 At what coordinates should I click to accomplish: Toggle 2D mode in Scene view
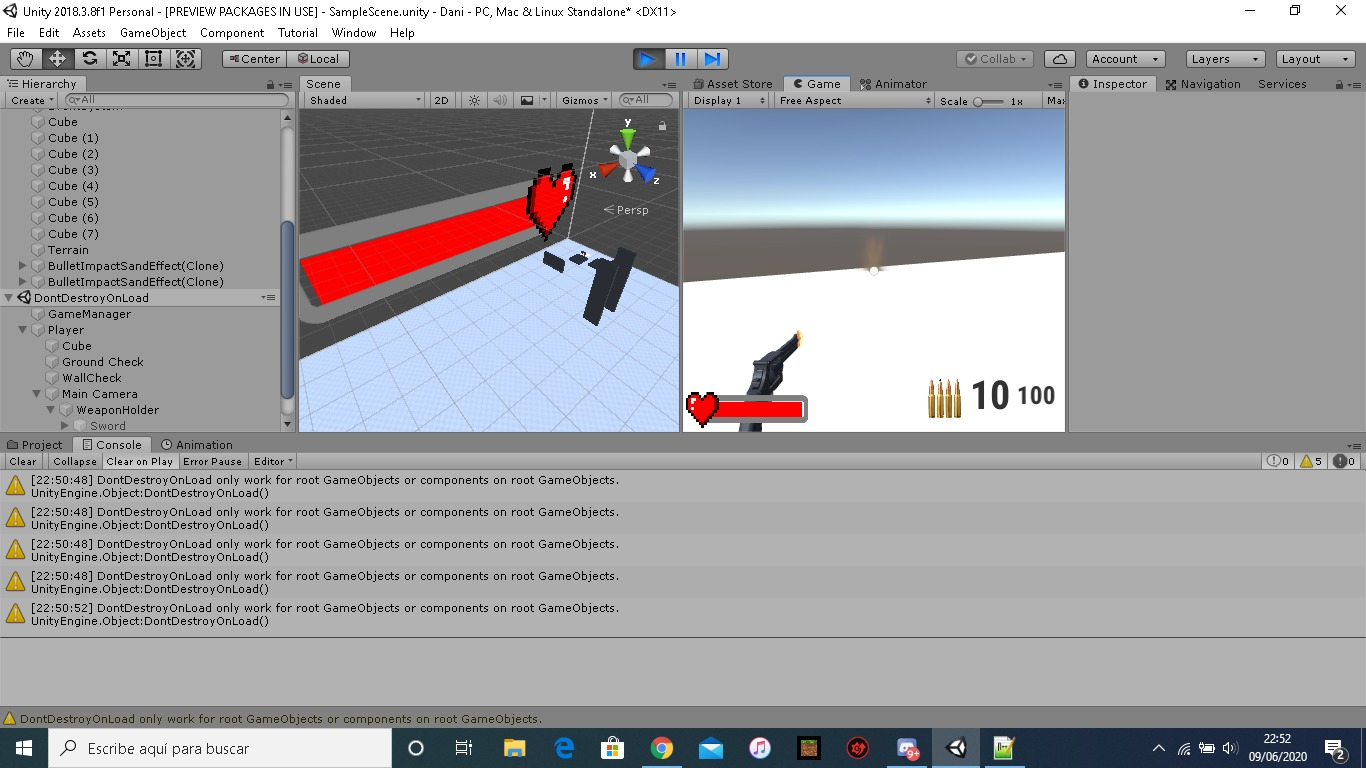(441, 100)
